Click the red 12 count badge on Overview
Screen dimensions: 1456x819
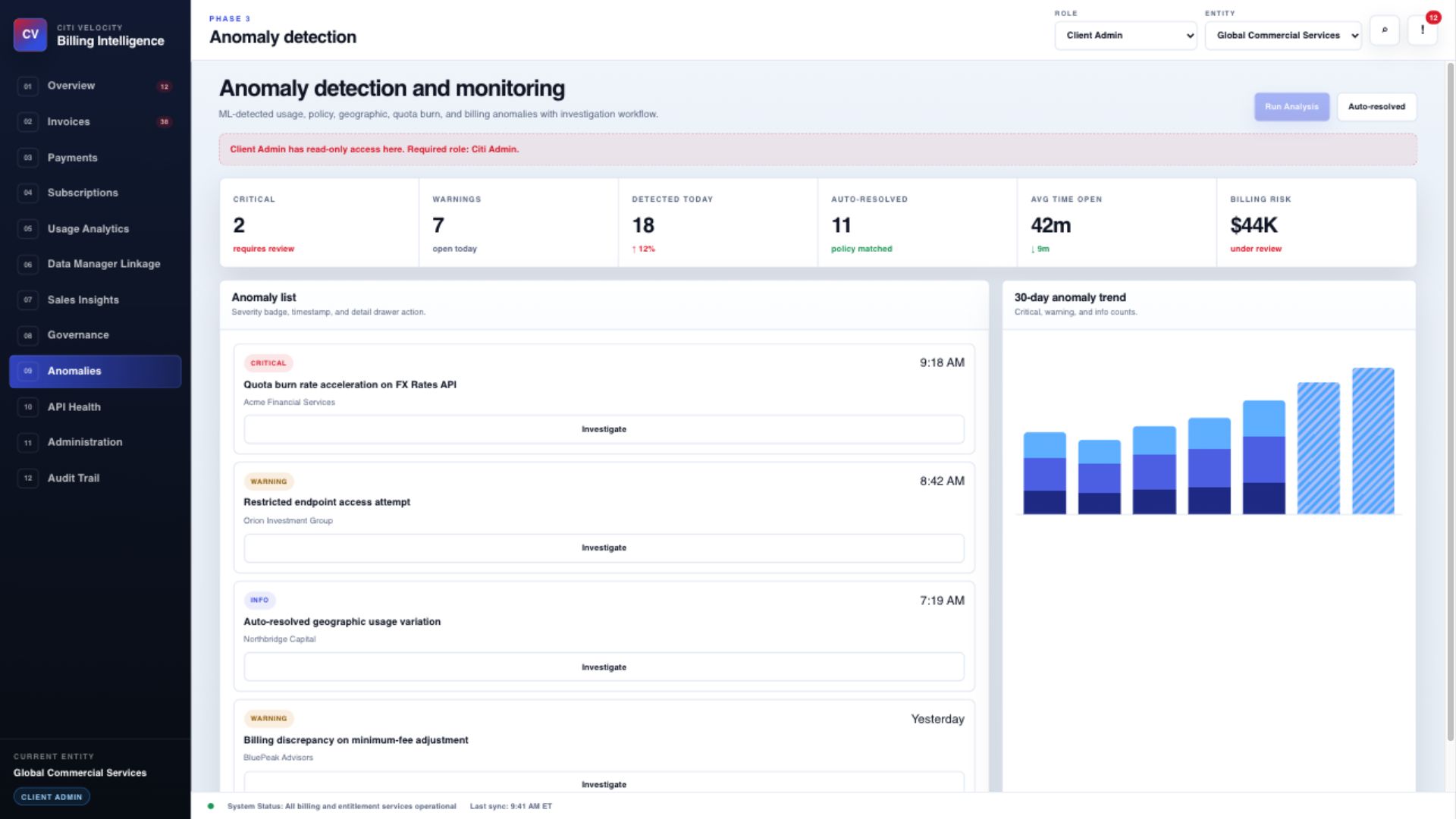(x=164, y=86)
